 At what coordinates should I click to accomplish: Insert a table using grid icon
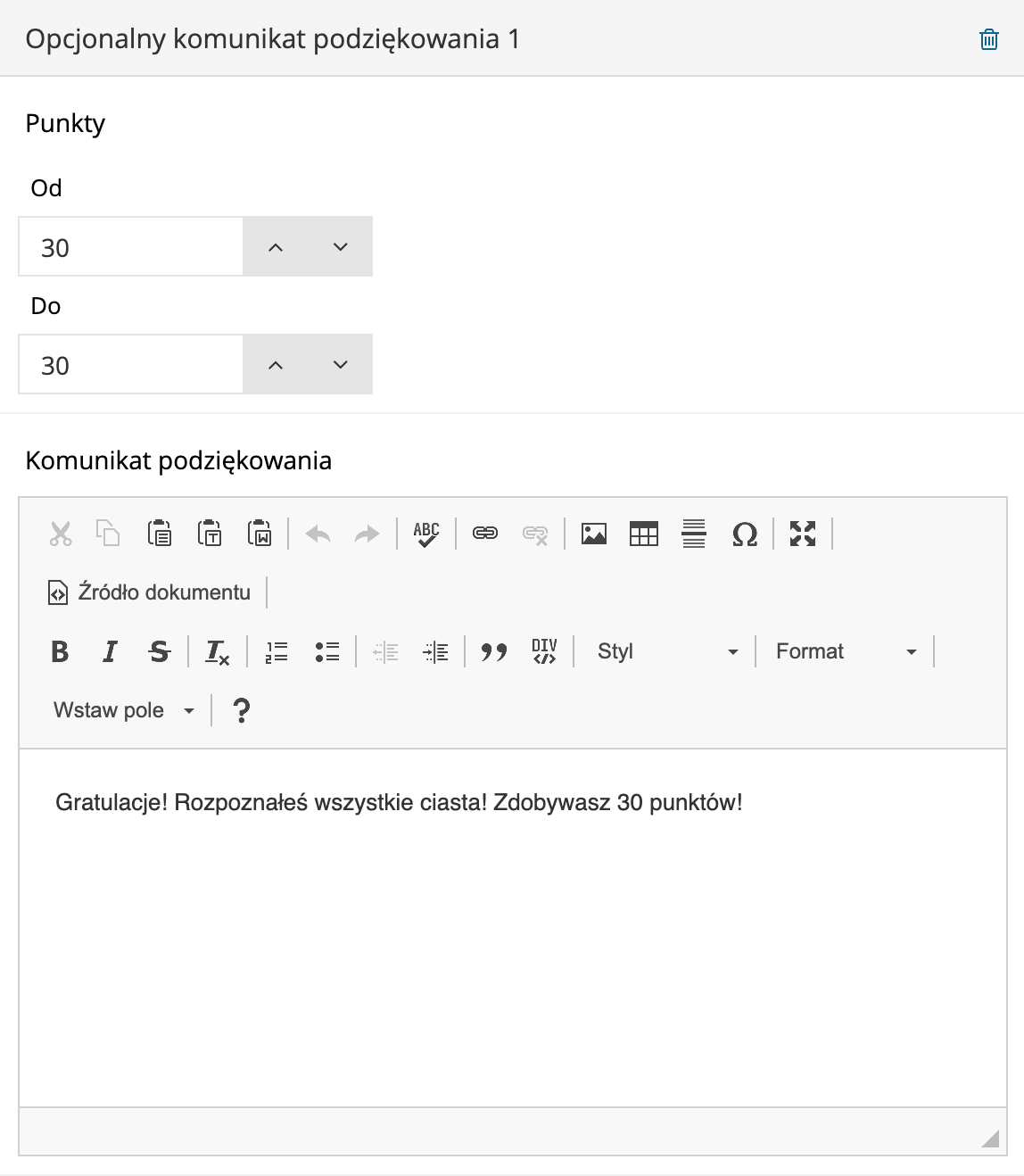tap(644, 534)
